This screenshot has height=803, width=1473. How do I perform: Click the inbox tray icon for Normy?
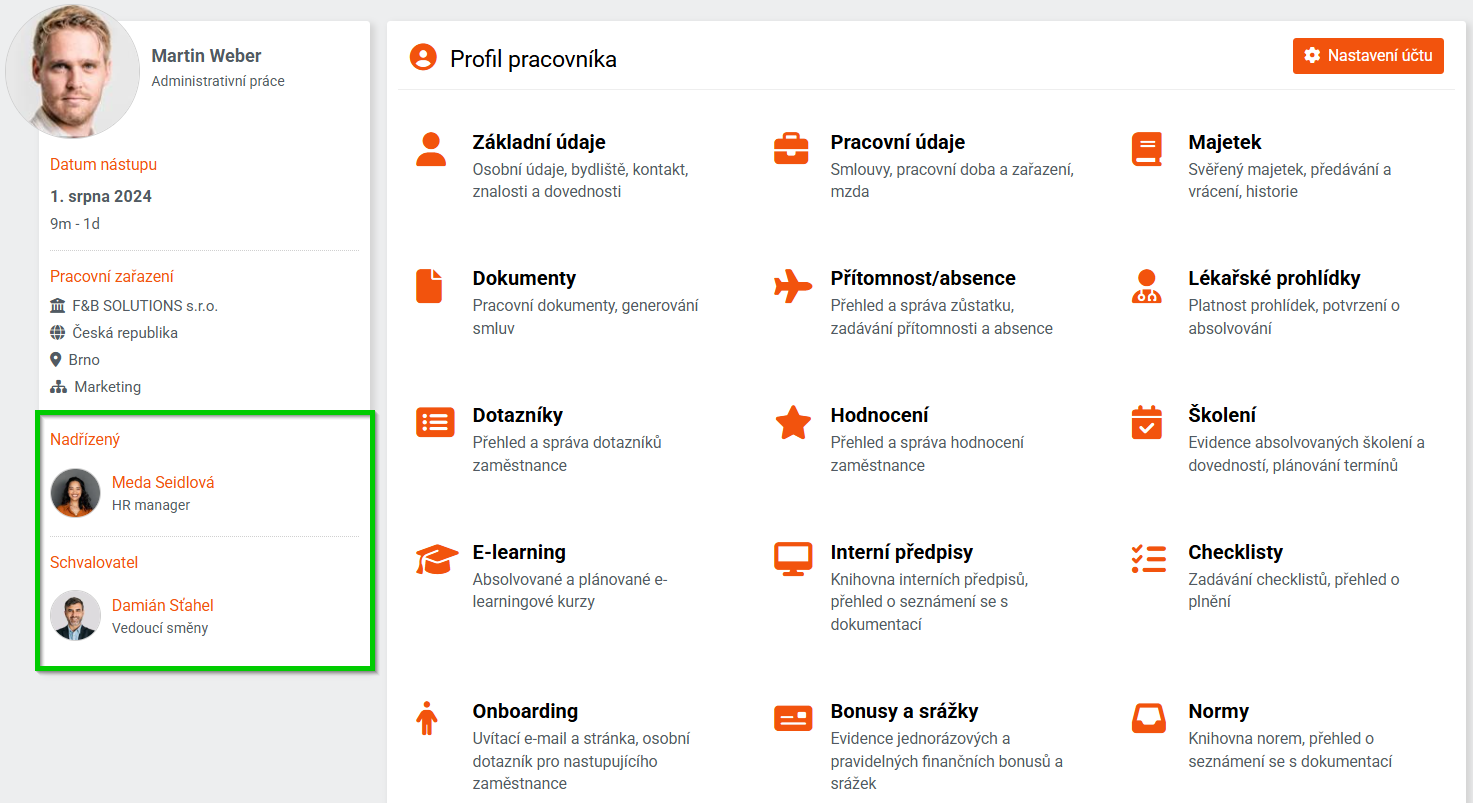1148,718
